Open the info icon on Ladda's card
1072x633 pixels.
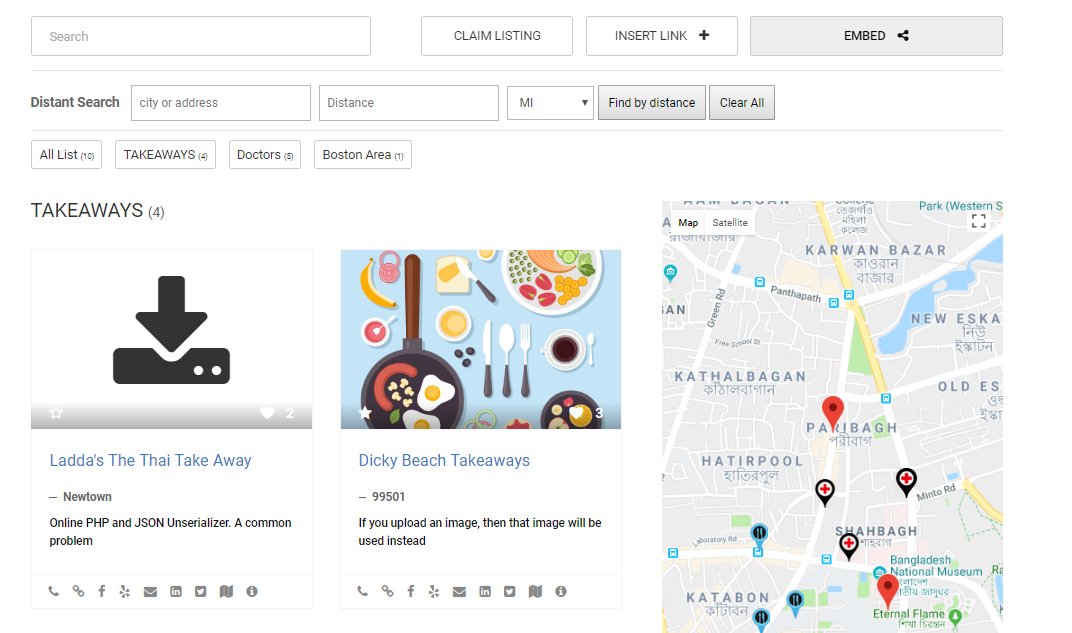(x=252, y=591)
